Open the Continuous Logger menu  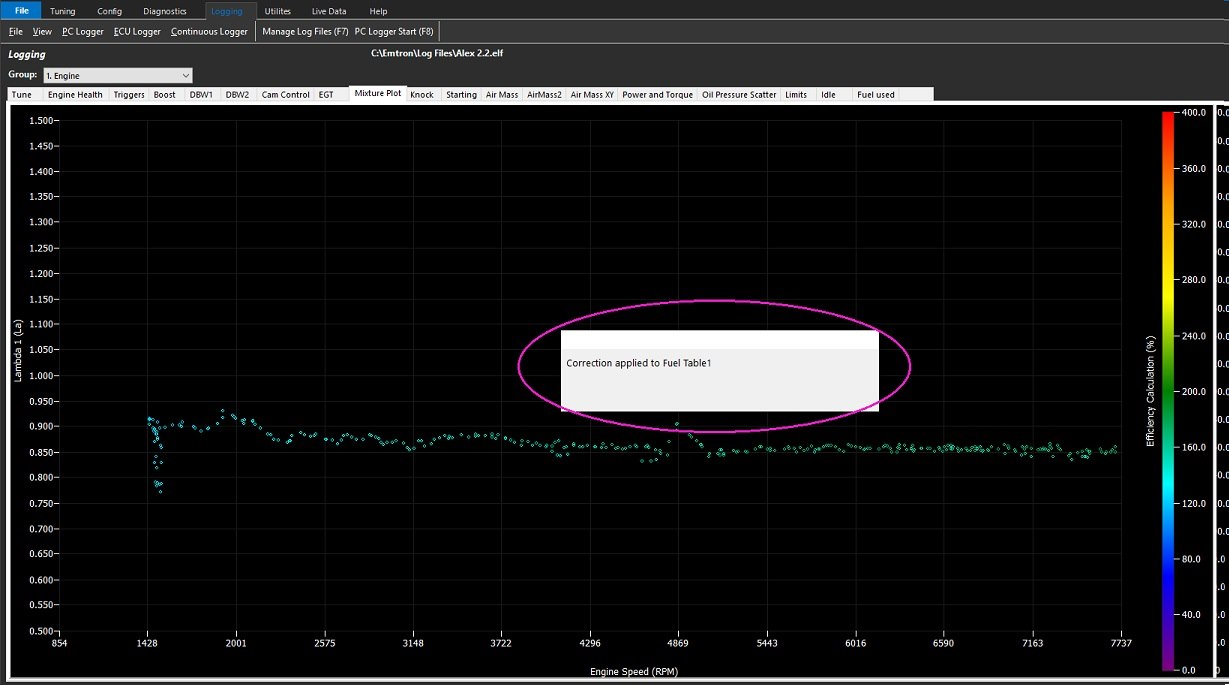click(209, 32)
